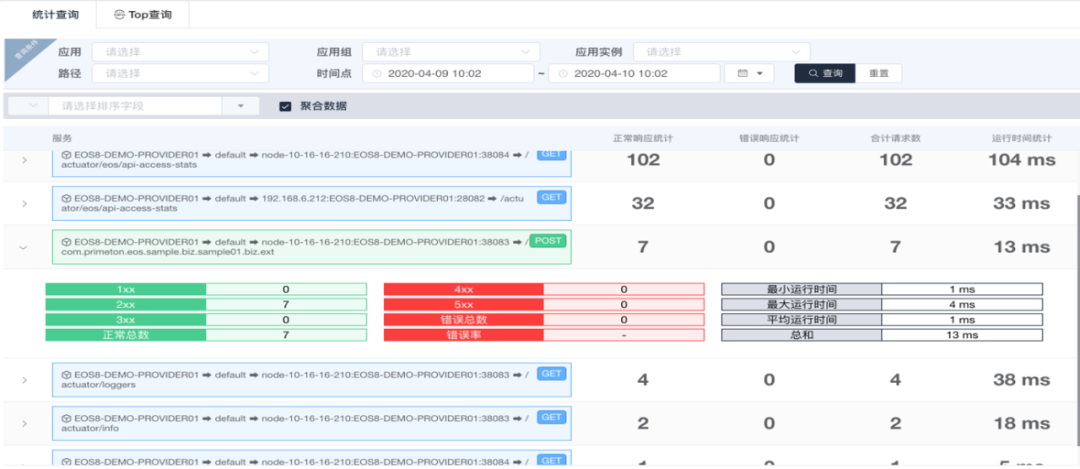Image resolution: width=1080 pixels, height=469 pixels.
Task: Click the red 5xx status label
Action: [464, 304]
